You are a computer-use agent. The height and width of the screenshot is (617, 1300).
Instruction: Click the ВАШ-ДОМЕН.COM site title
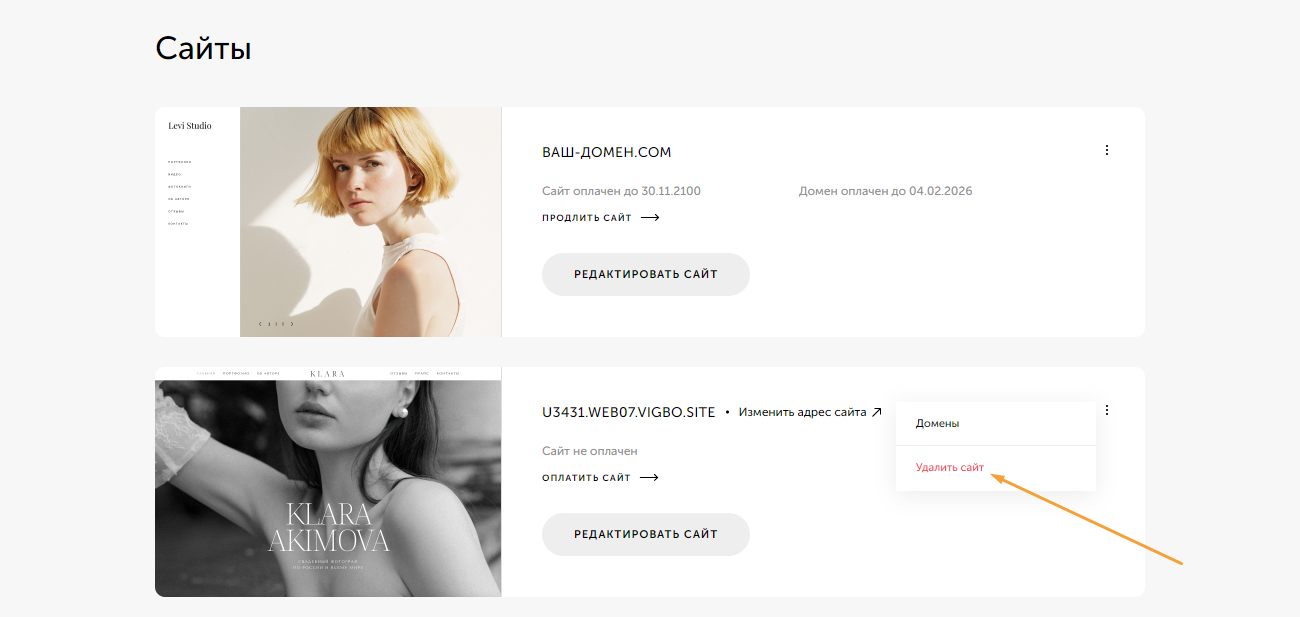606,152
